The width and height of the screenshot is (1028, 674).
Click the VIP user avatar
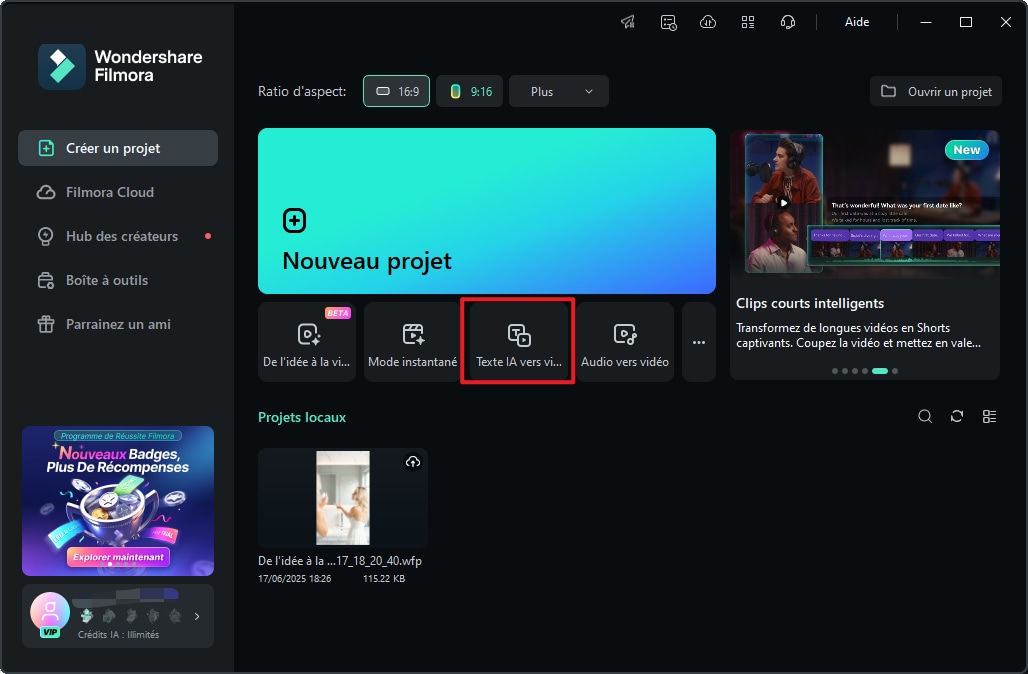50,614
